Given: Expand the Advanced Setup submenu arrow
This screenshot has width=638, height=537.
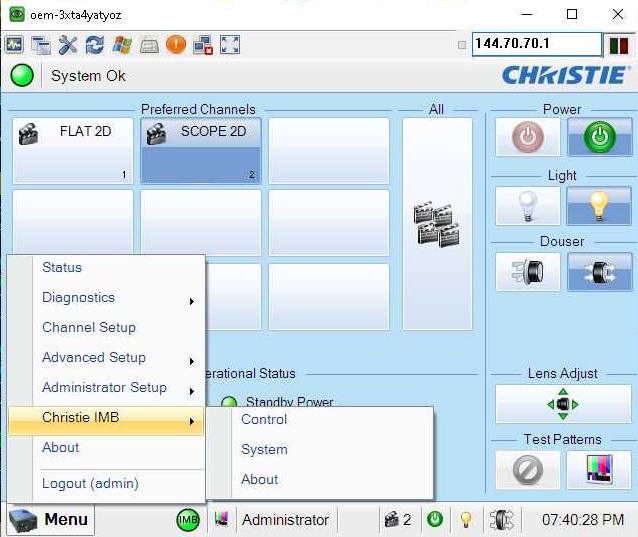Looking at the screenshot, I should pyautogui.click(x=192, y=361).
